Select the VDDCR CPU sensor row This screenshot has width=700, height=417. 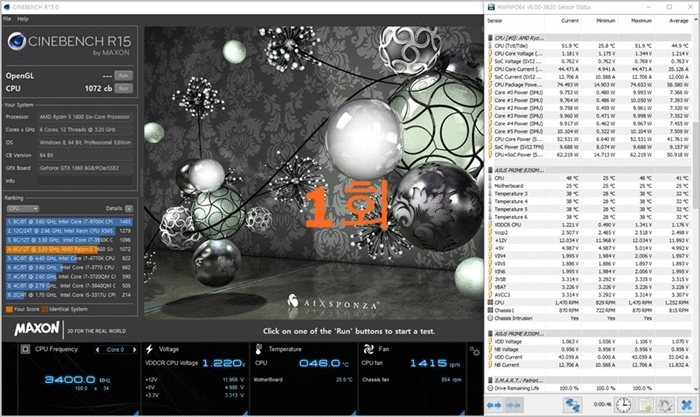coord(588,225)
